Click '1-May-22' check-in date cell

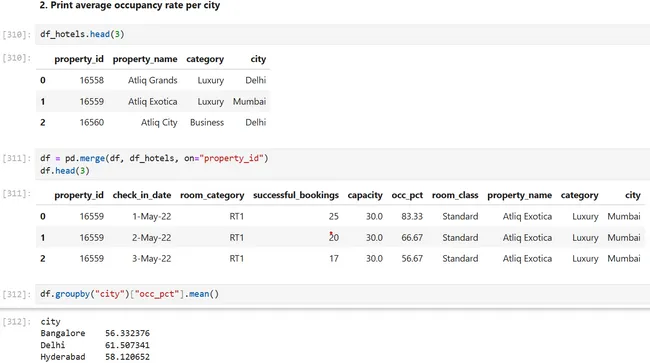coord(151,216)
